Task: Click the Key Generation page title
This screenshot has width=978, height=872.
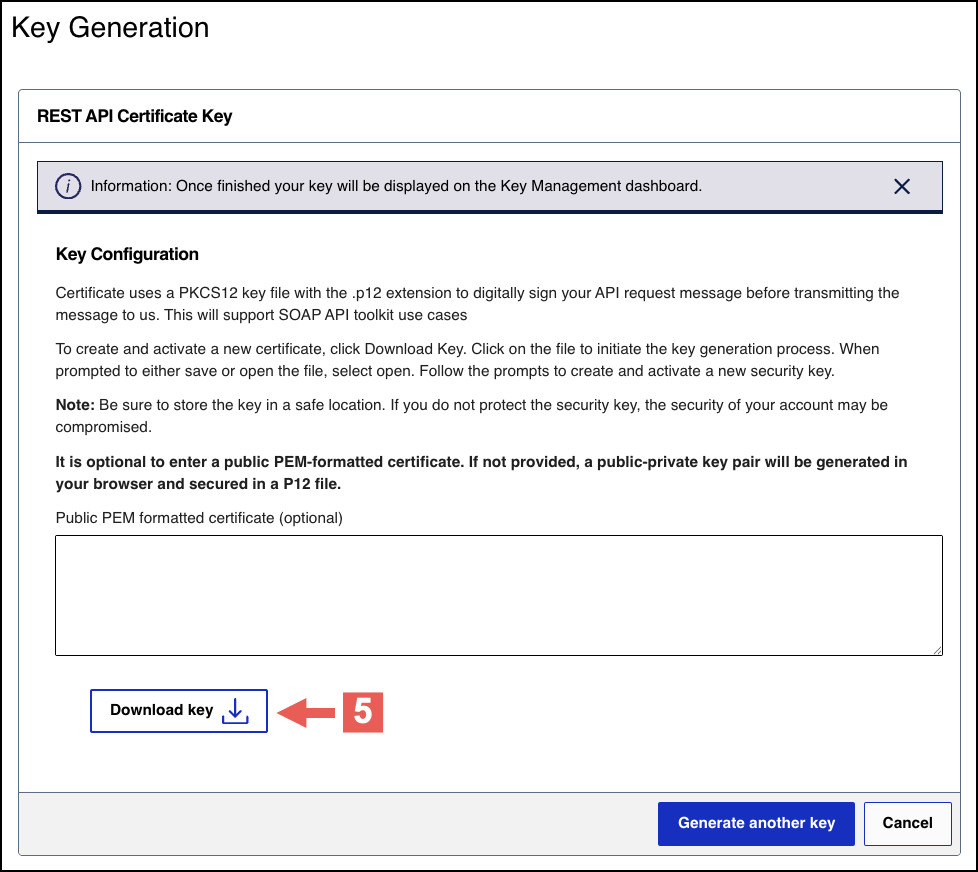Action: click(x=110, y=28)
